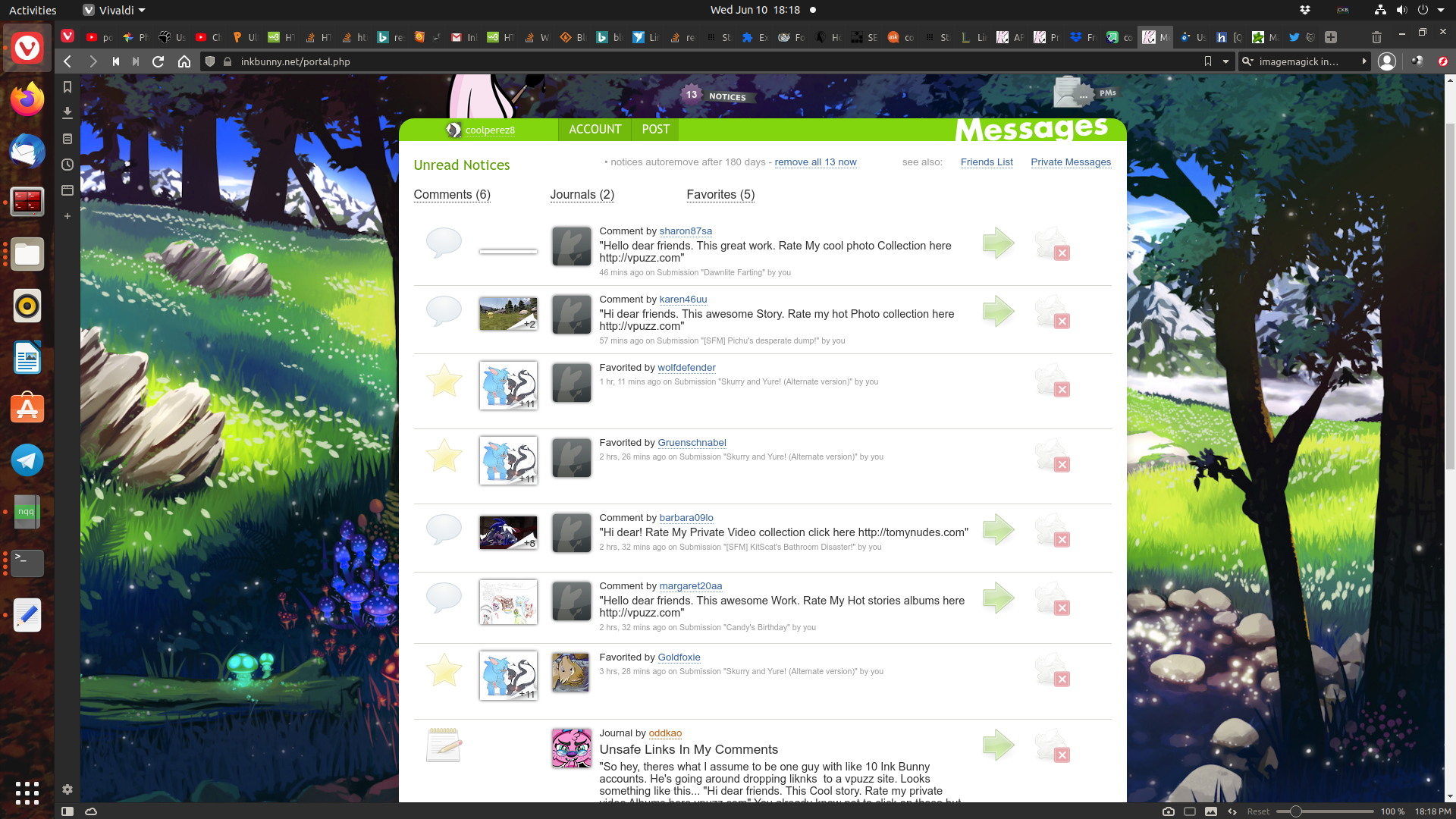This screenshot has width=1456, height=819.
Task: Go to browser home page
Action: coord(184,61)
